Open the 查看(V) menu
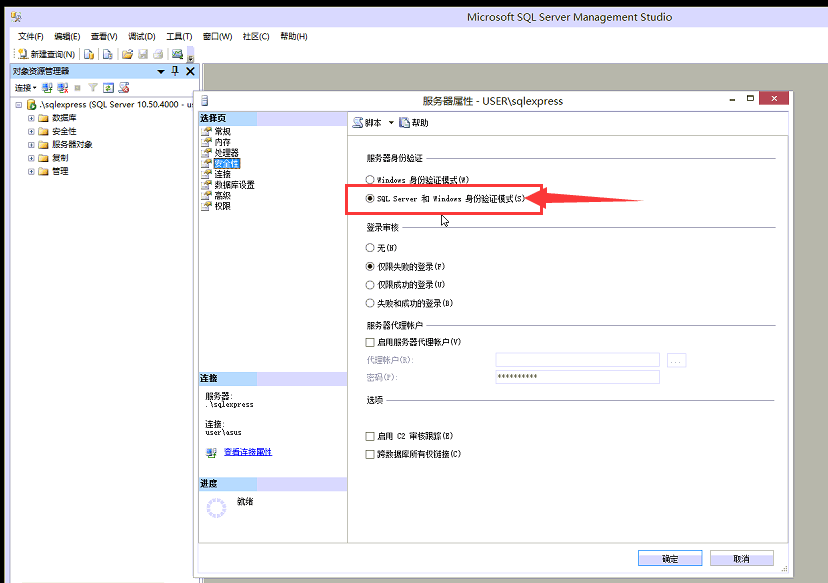The height and width of the screenshot is (583, 828). [x=104, y=36]
